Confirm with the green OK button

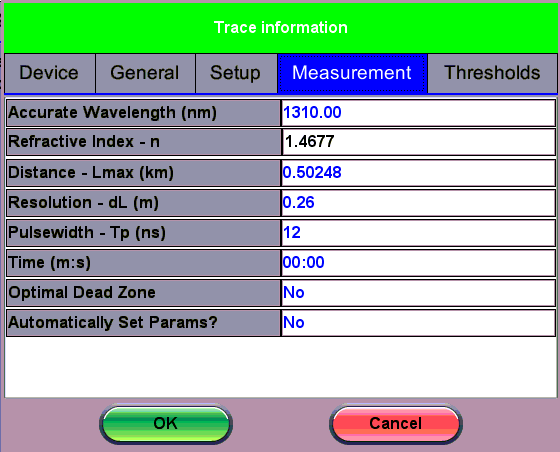tap(166, 424)
